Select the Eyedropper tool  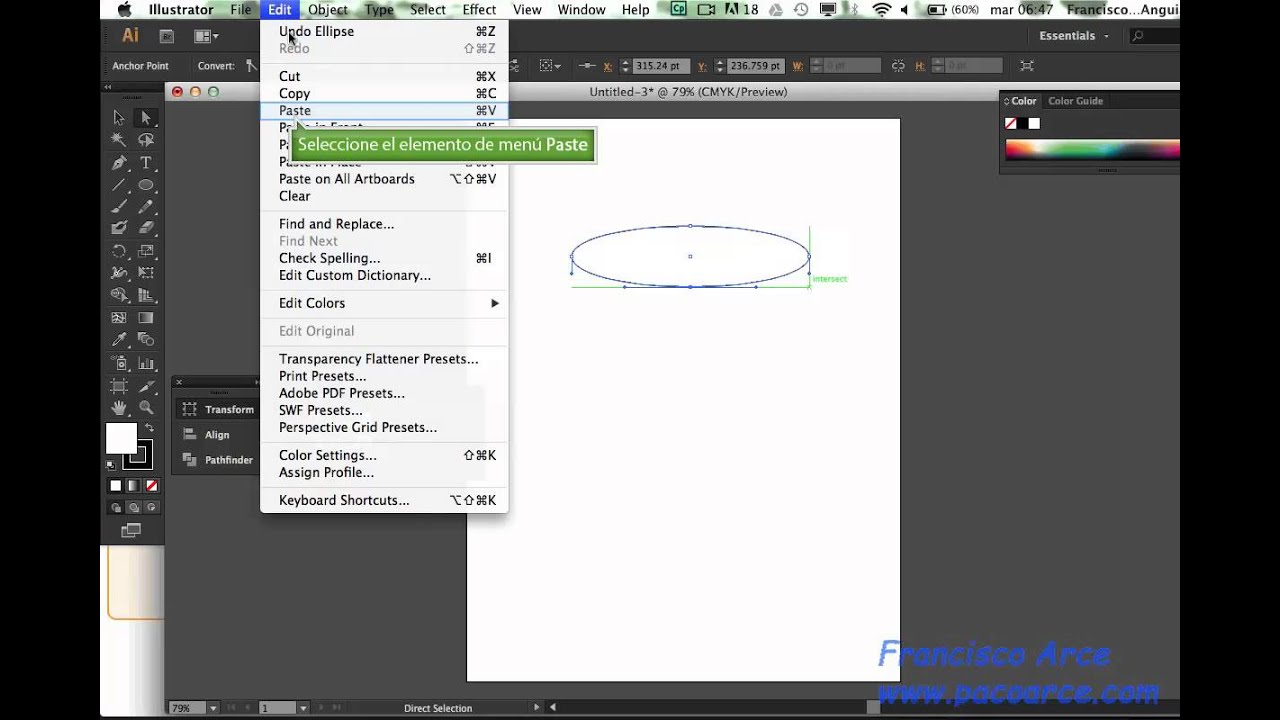119,340
